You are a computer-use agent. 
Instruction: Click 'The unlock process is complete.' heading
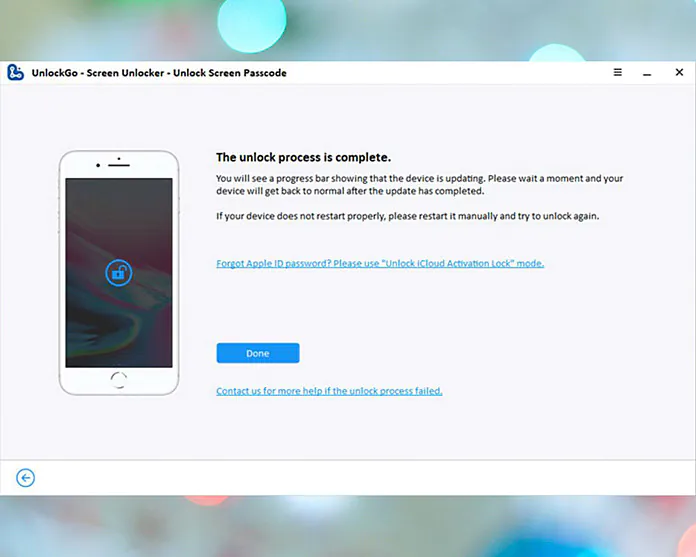(304, 158)
